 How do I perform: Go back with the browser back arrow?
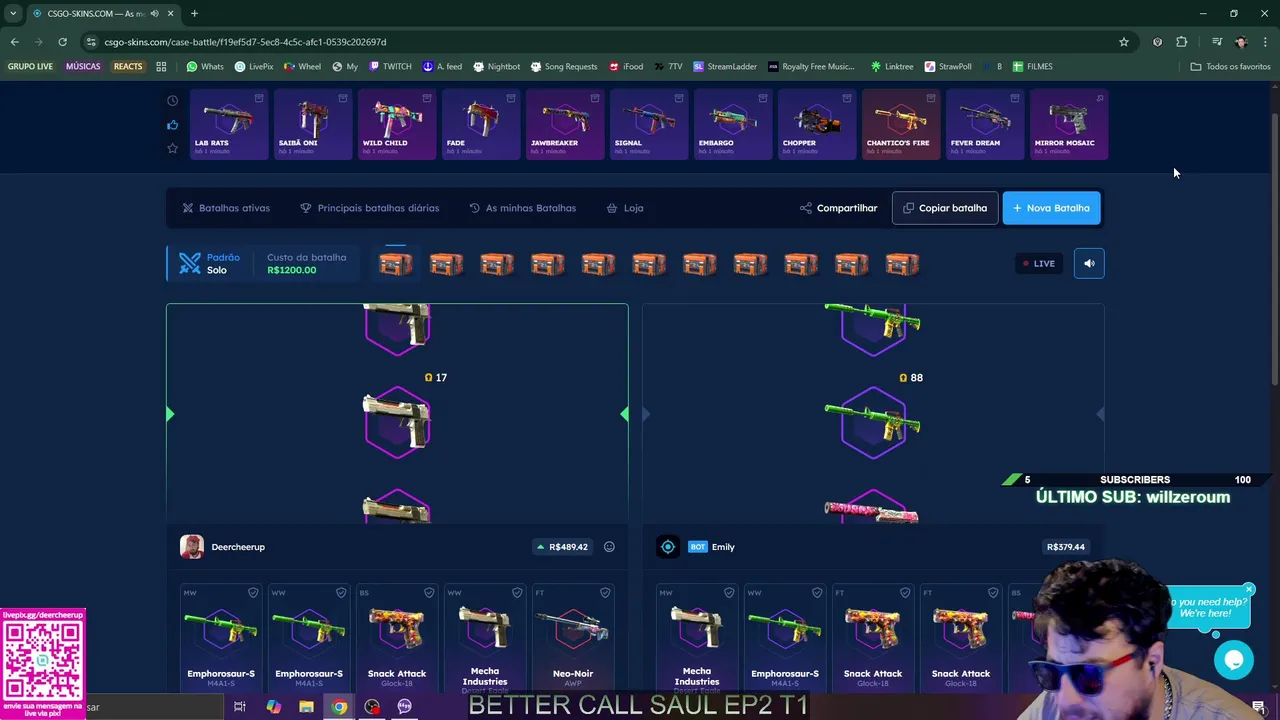click(14, 42)
